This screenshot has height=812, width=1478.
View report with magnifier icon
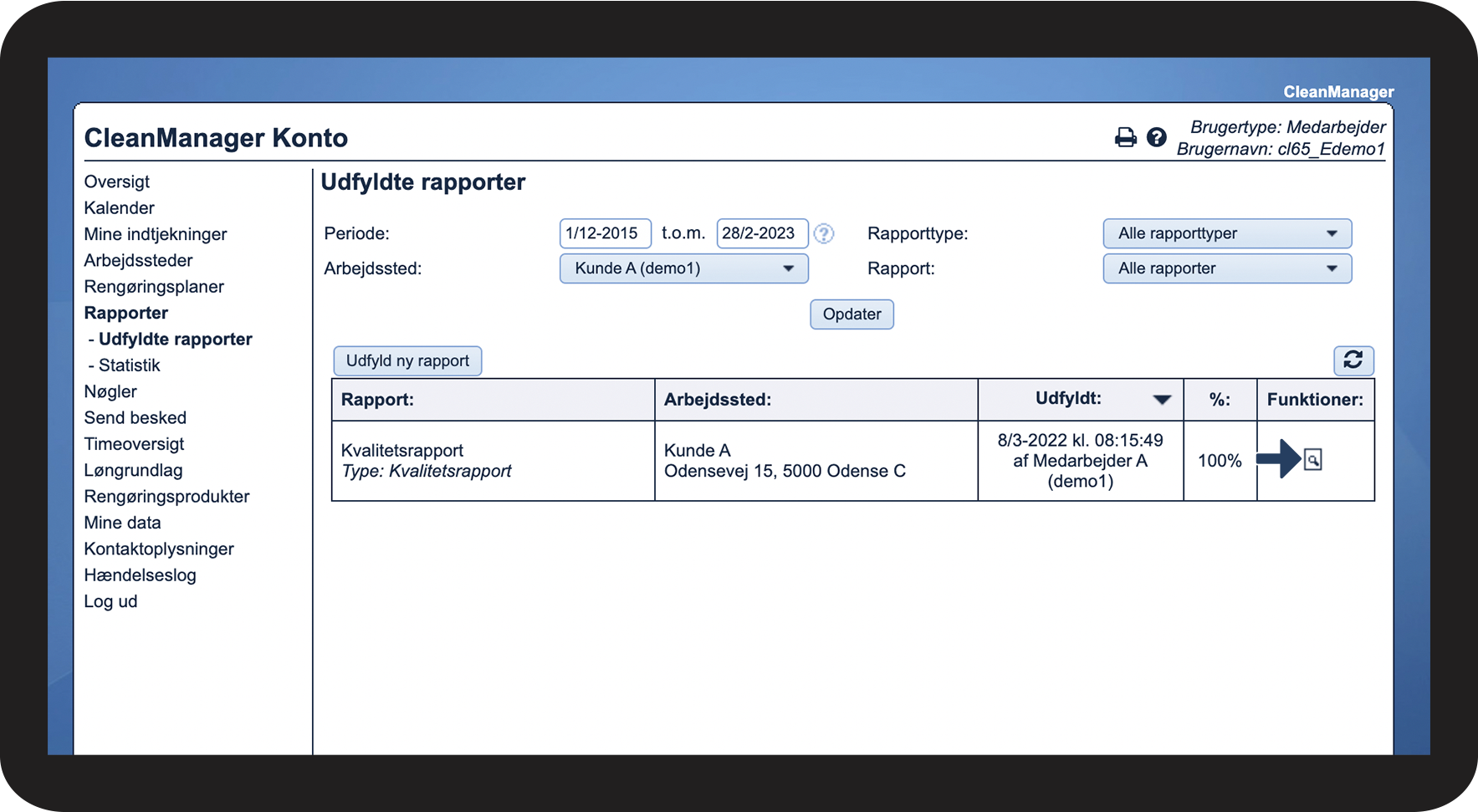pyautogui.click(x=1313, y=460)
